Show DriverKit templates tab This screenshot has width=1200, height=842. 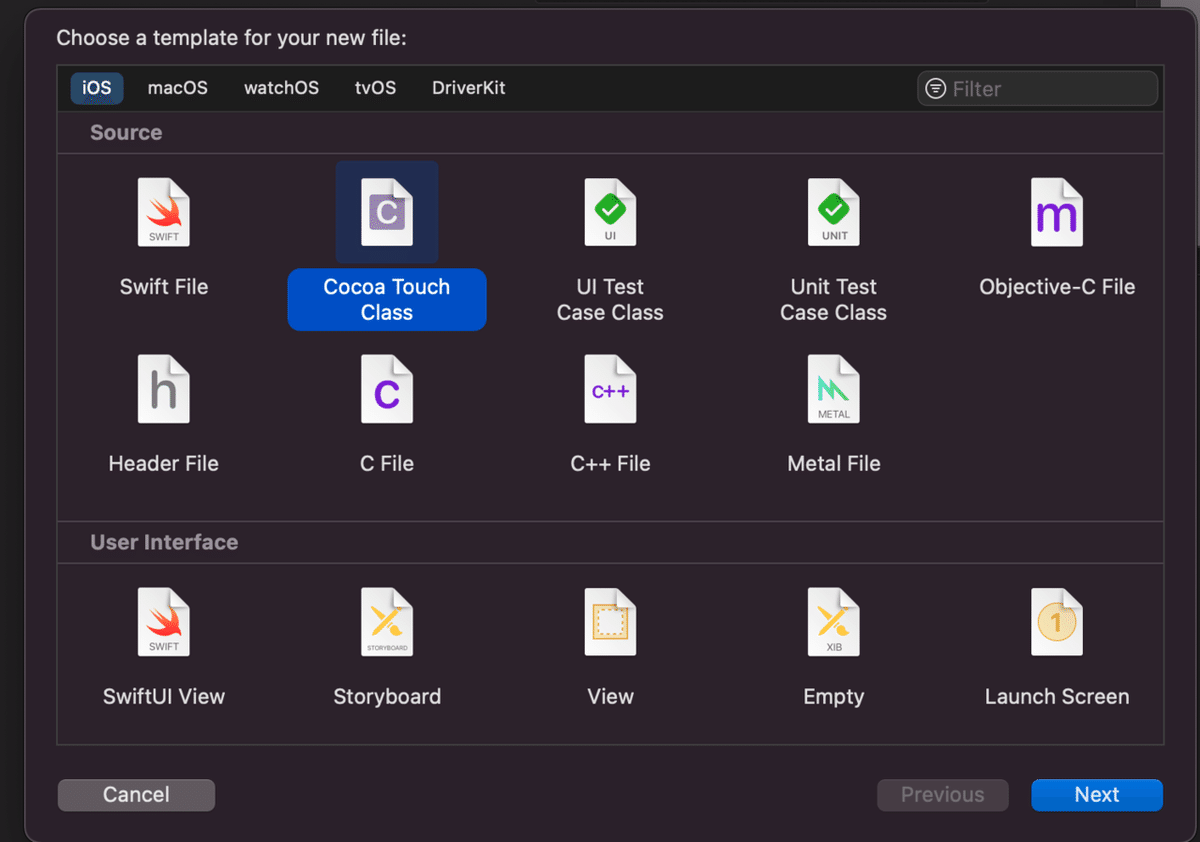pyautogui.click(x=468, y=88)
